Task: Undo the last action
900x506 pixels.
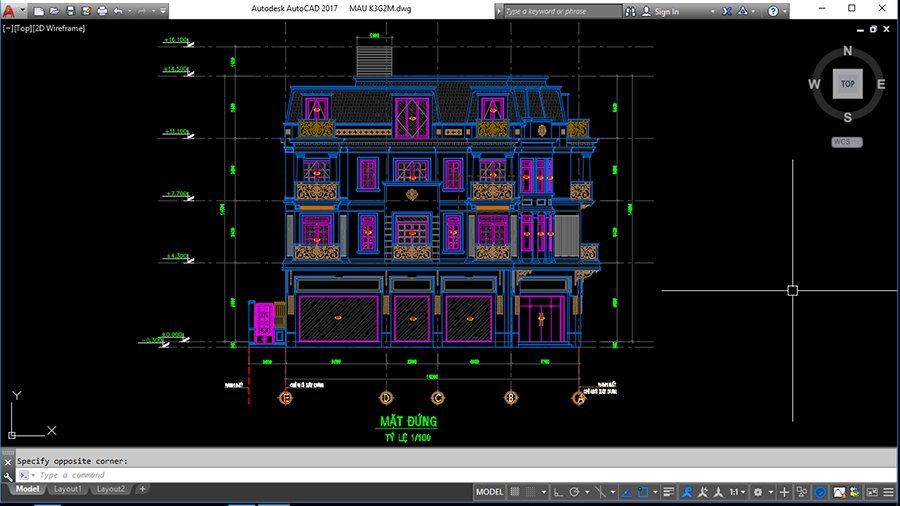Action: (x=118, y=11)
